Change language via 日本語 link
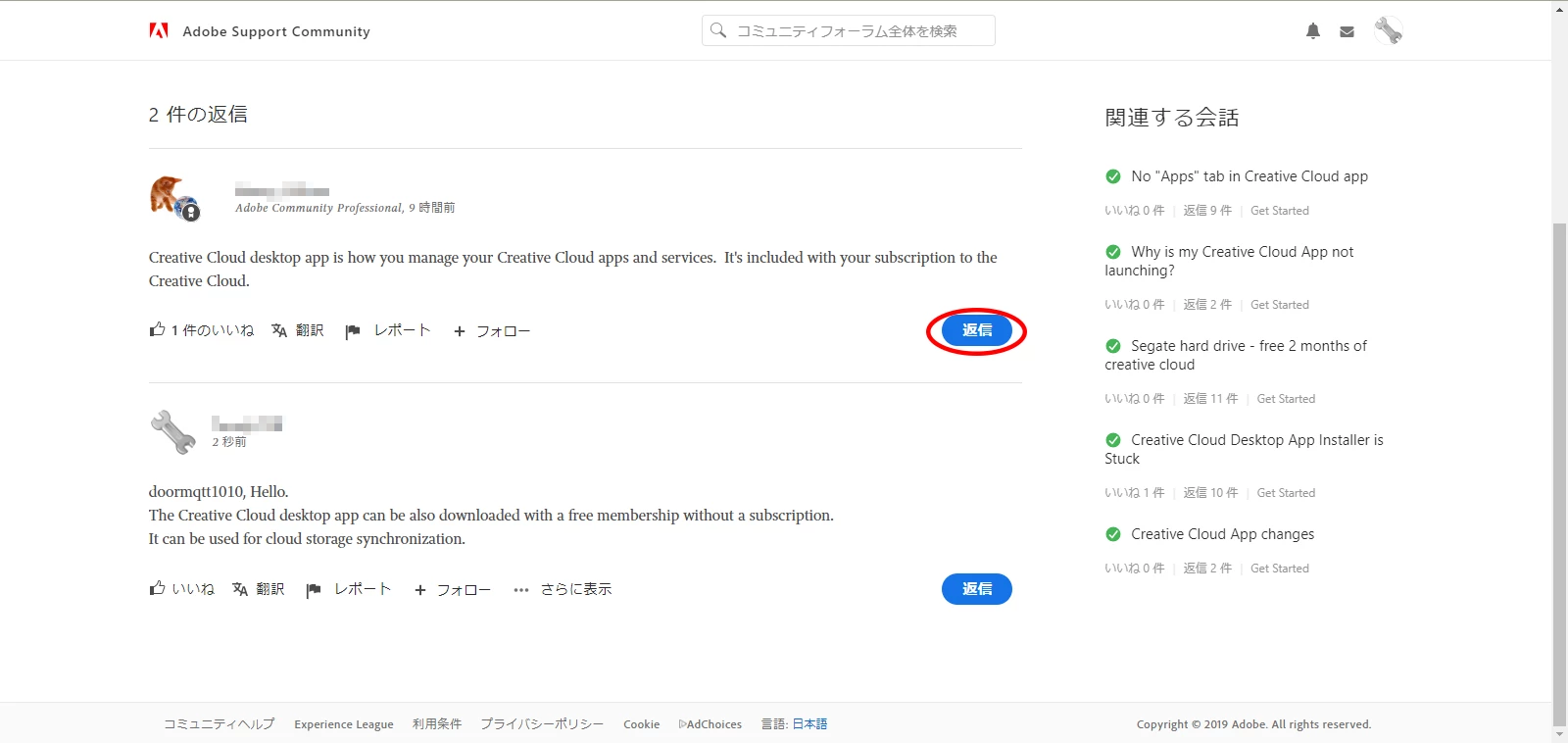1568x743 pixels. (x=809, y=724)
